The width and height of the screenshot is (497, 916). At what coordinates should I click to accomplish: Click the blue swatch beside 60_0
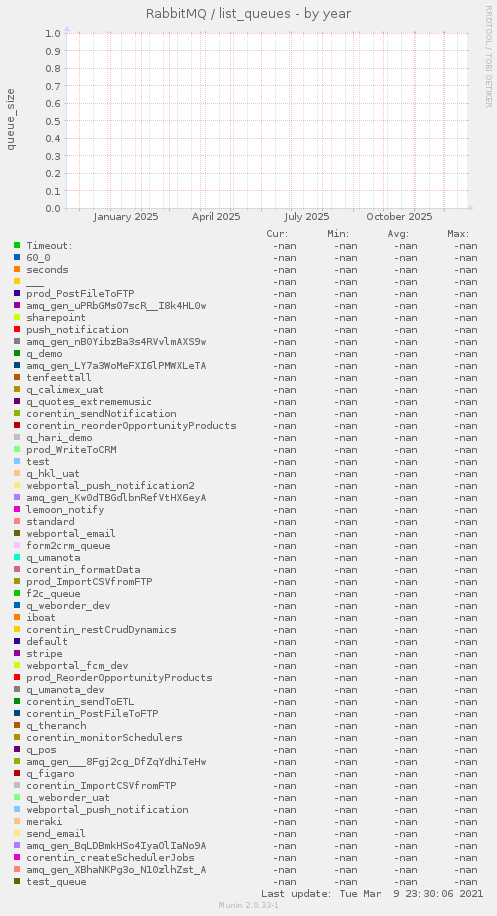(17, 258)
